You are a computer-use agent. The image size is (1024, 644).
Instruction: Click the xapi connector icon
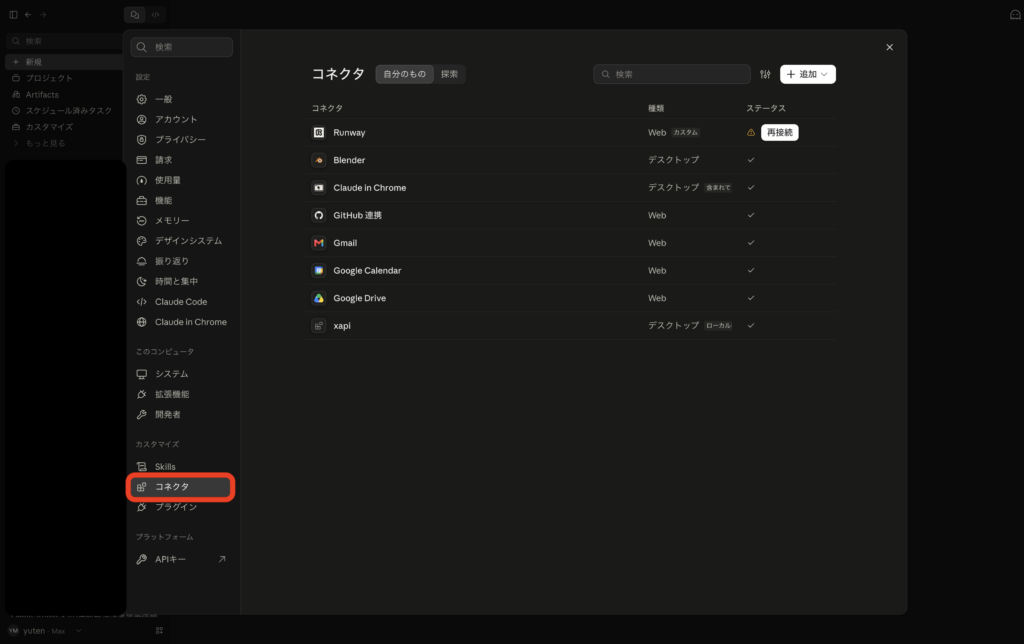pyautogui.click(x=319, y=325)
